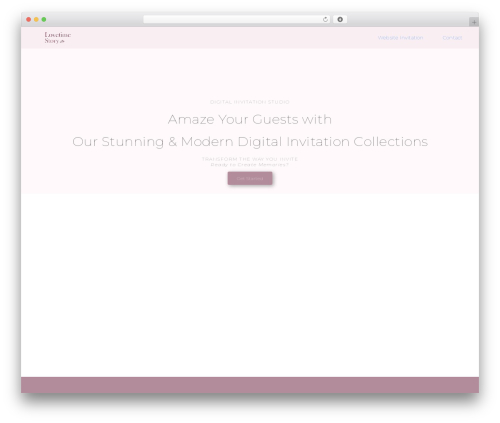Reload the page with the refresh icon
Screen dimensions: 500x423
[325, 19]
